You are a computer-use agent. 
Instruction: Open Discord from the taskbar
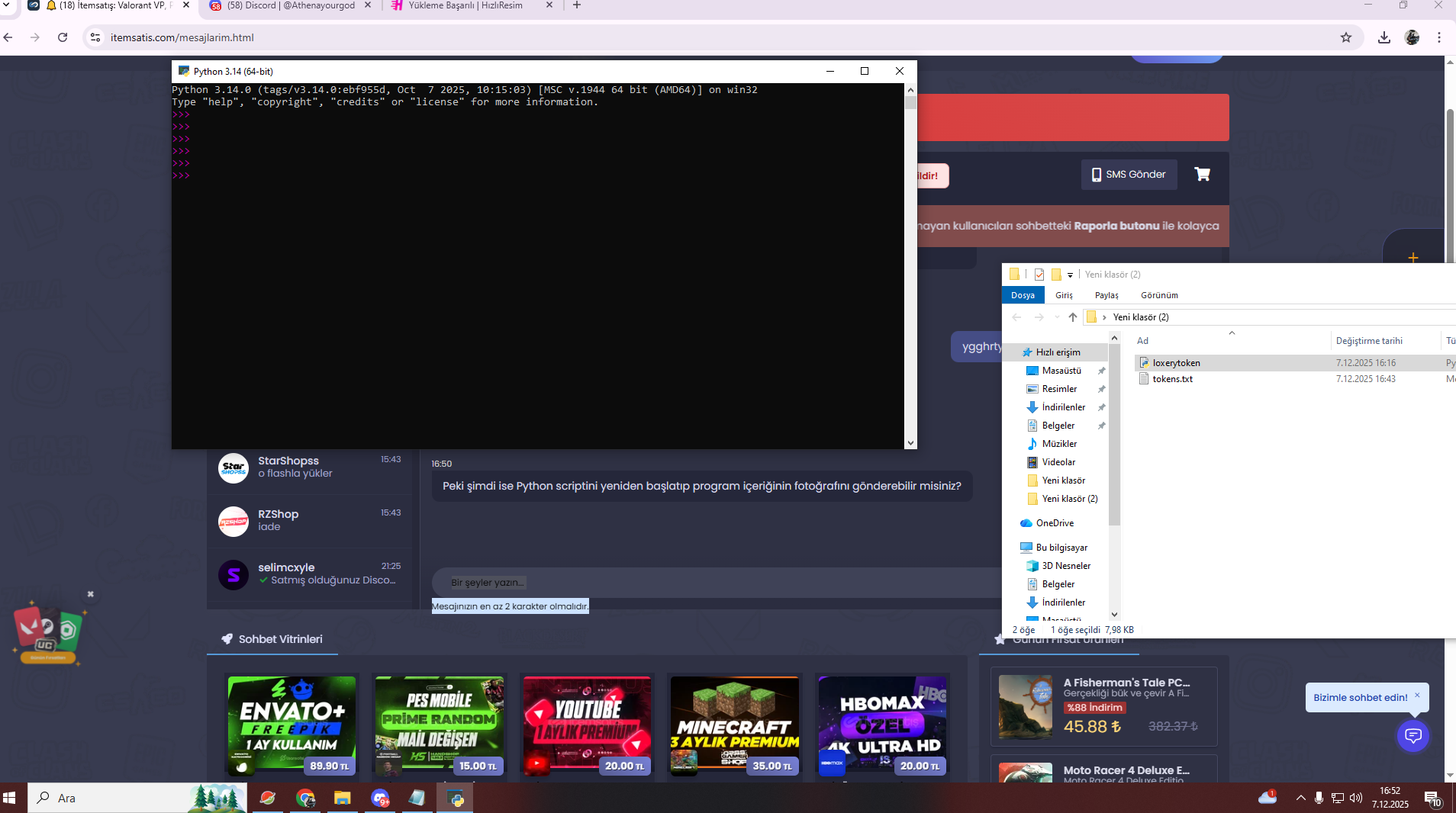tap(379, 799)
